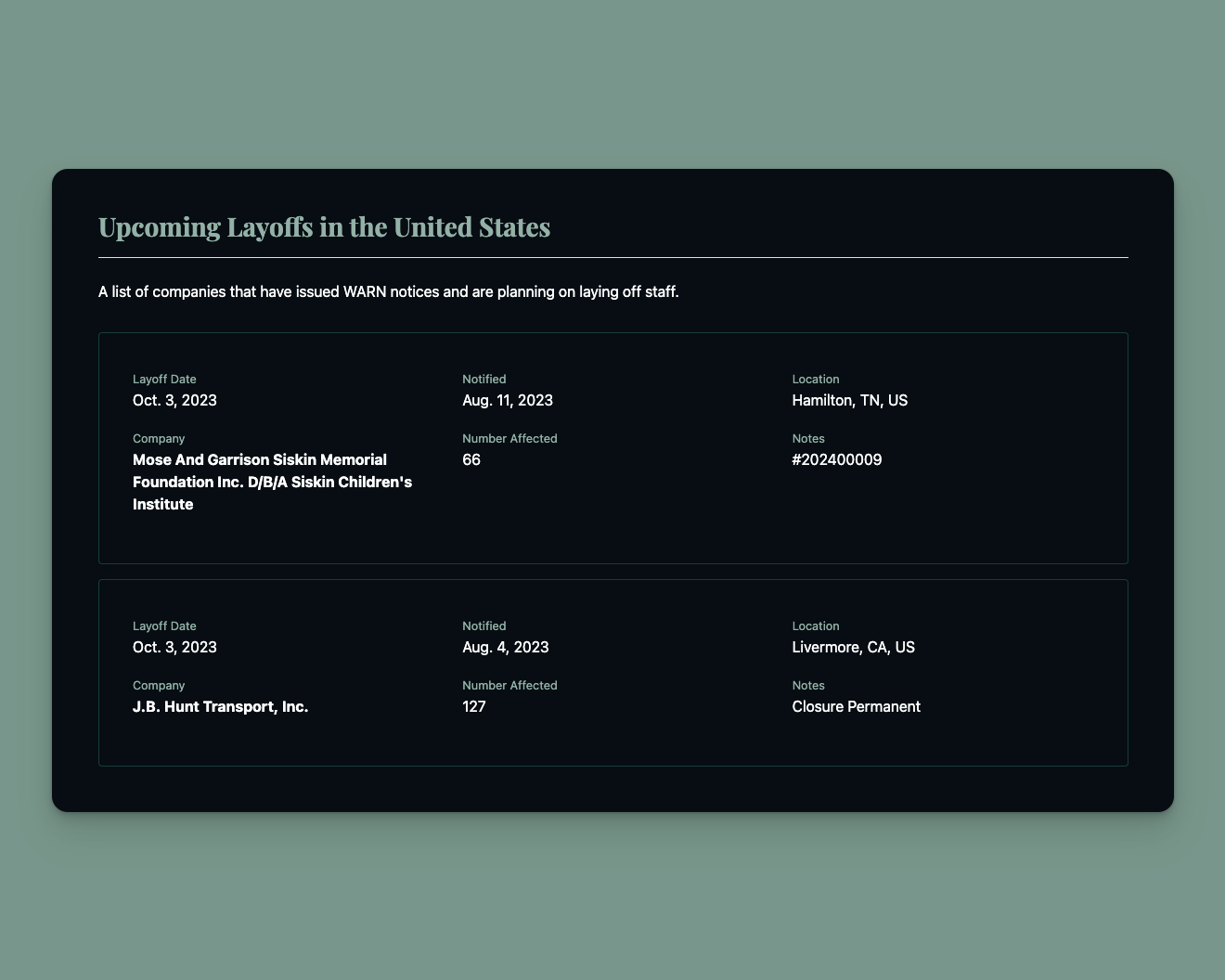Screen dimensions: 1225x980
Task: Click the Location label above Livermore, CA, US
Action: [816, 625]
